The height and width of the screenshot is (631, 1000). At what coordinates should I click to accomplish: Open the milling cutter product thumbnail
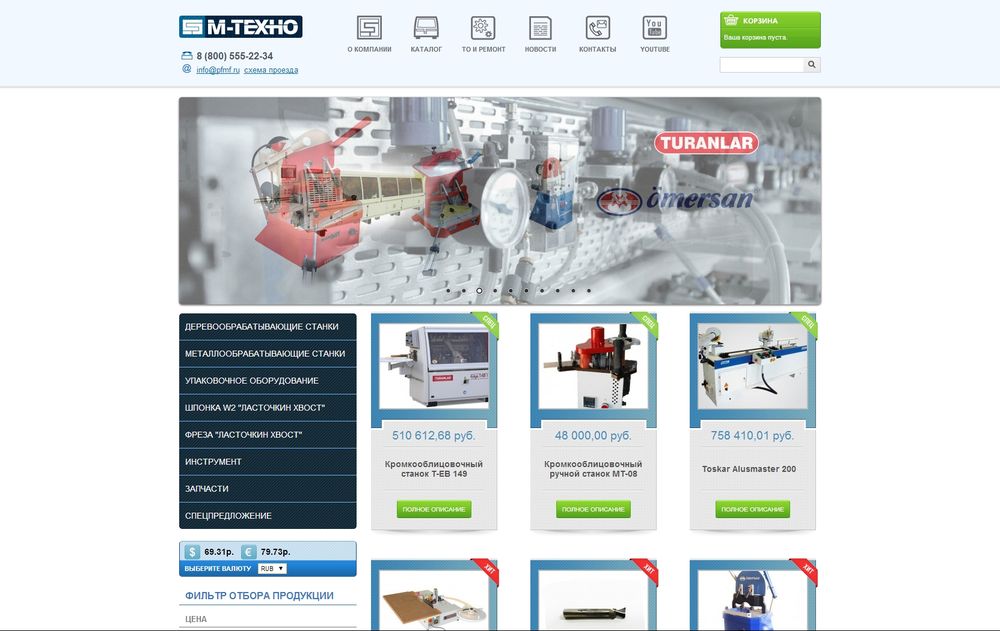(x=593, y=600)
